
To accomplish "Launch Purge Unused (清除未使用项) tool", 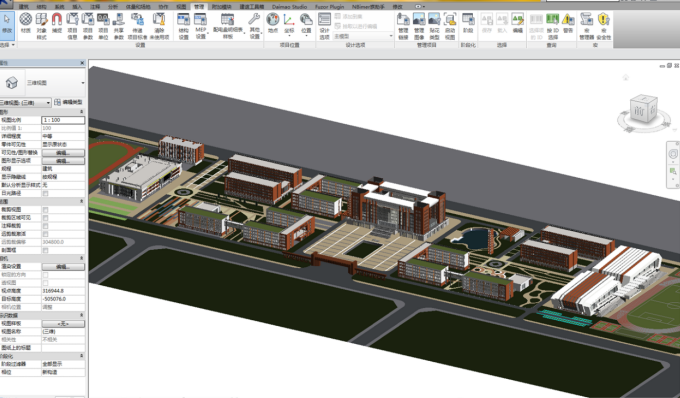I will pos(159,26).
